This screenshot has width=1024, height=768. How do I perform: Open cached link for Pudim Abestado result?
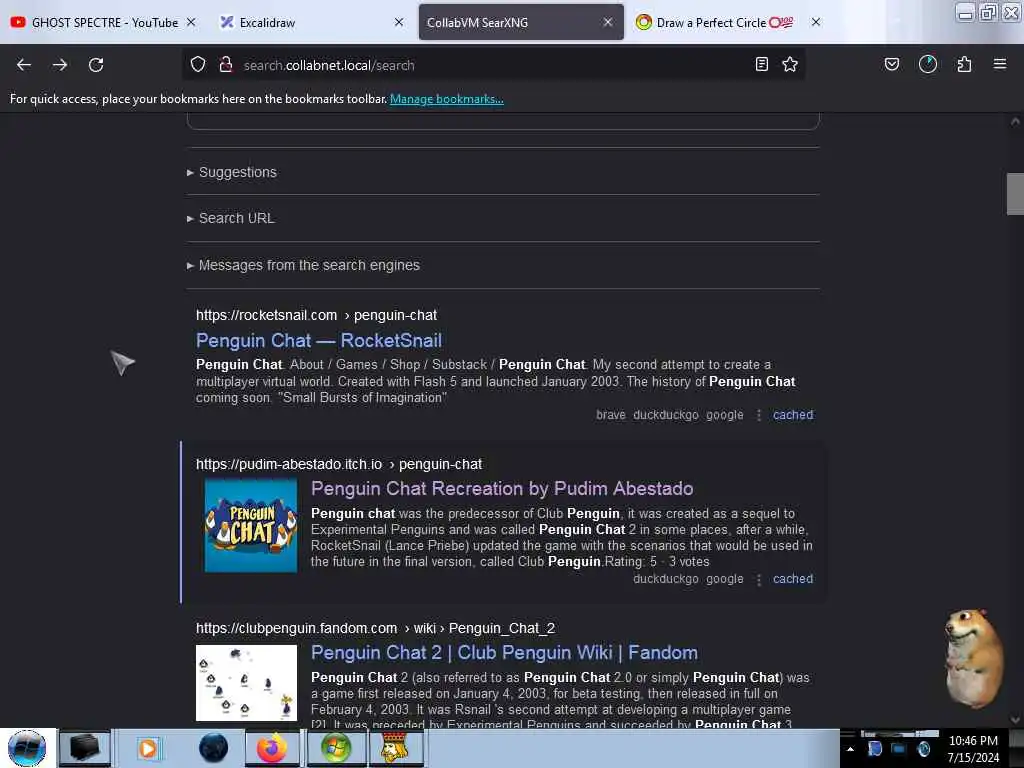pos(793,579)
